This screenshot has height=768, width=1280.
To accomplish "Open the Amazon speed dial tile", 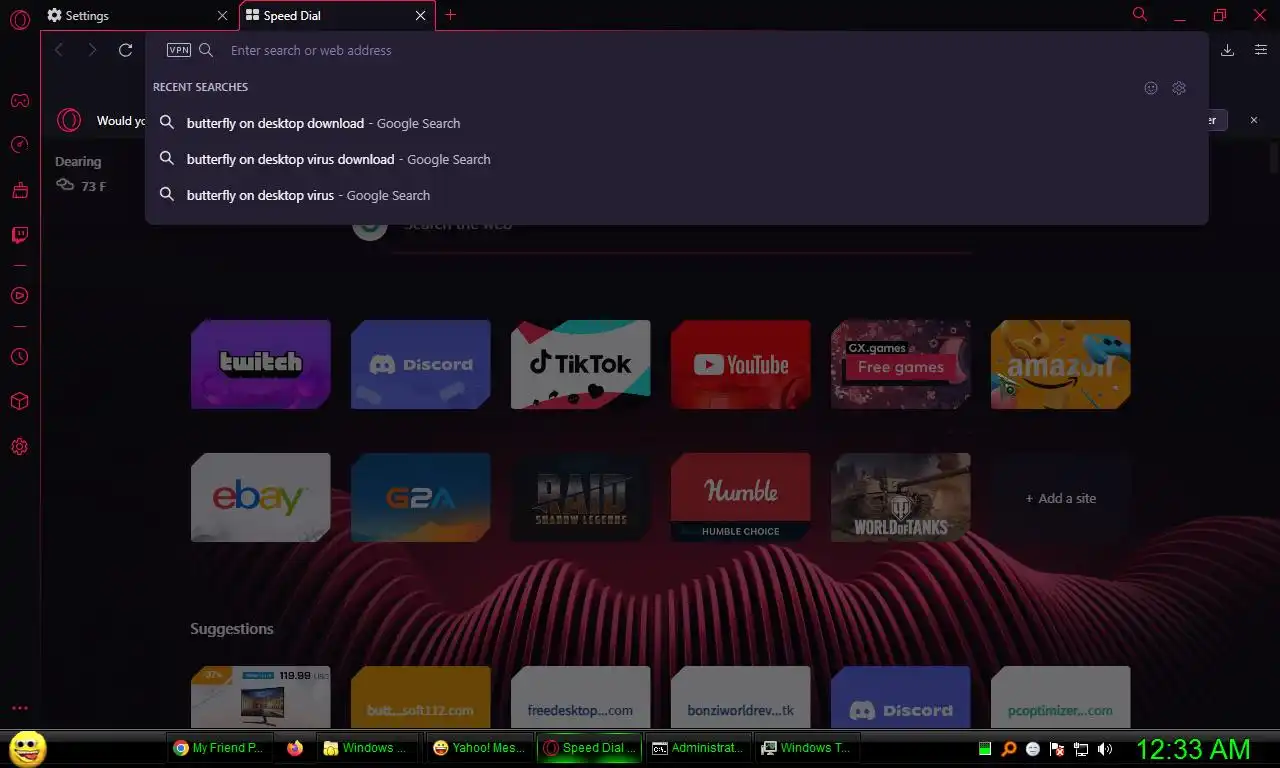I will tap(1061, 364).
